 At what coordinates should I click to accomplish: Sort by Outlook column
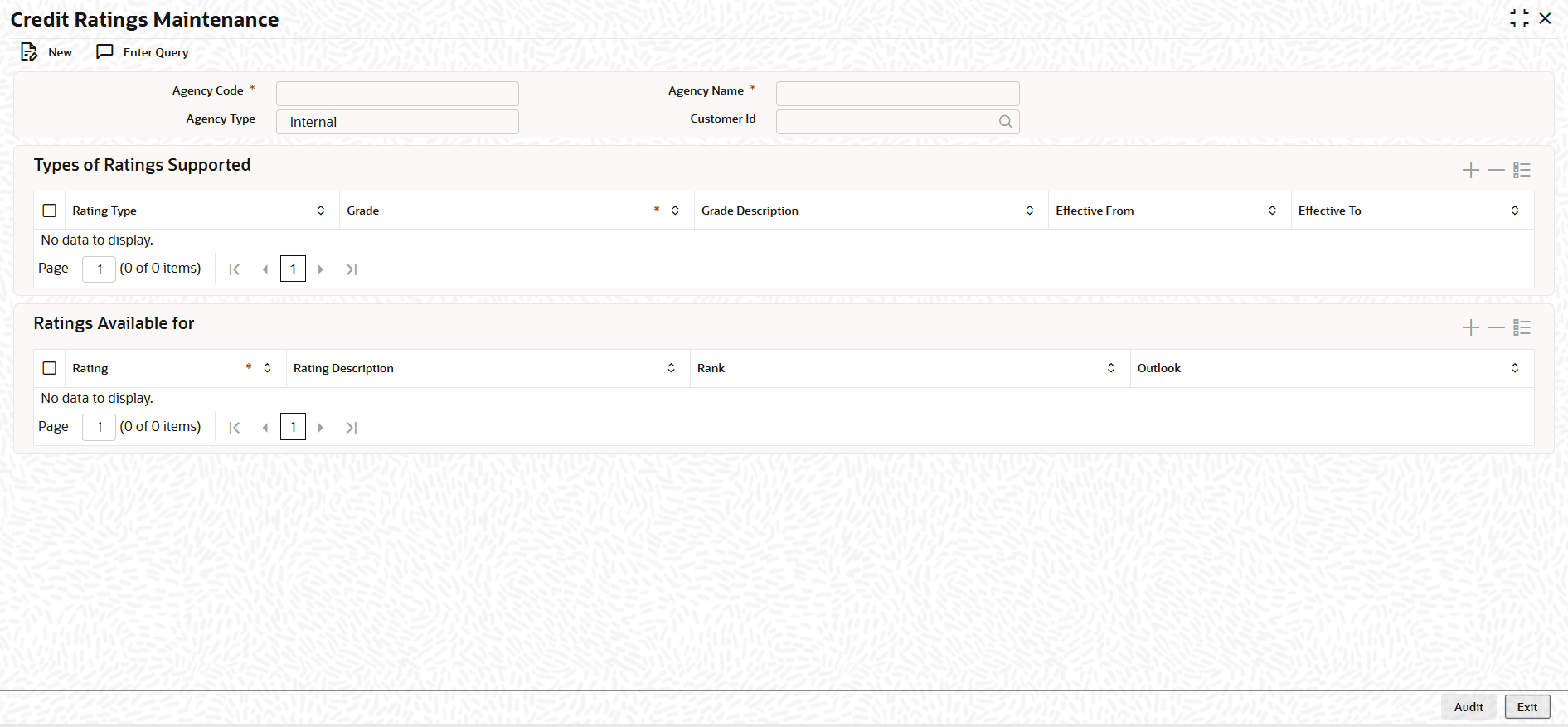coord(1515,368)
